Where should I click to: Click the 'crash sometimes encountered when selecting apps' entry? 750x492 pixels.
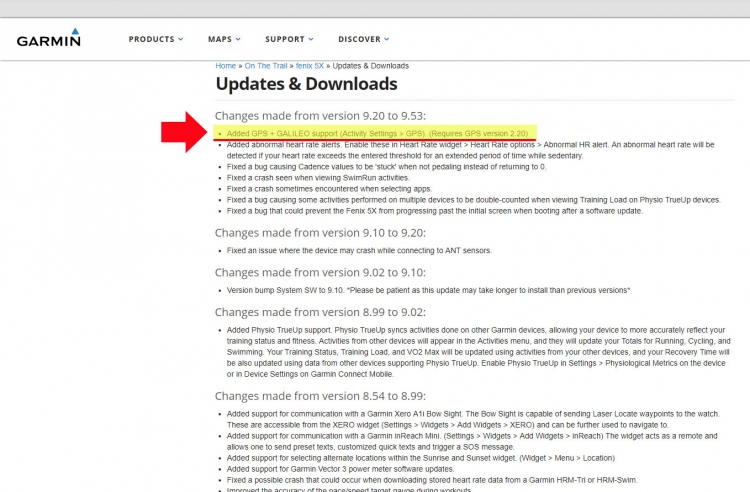329,189
